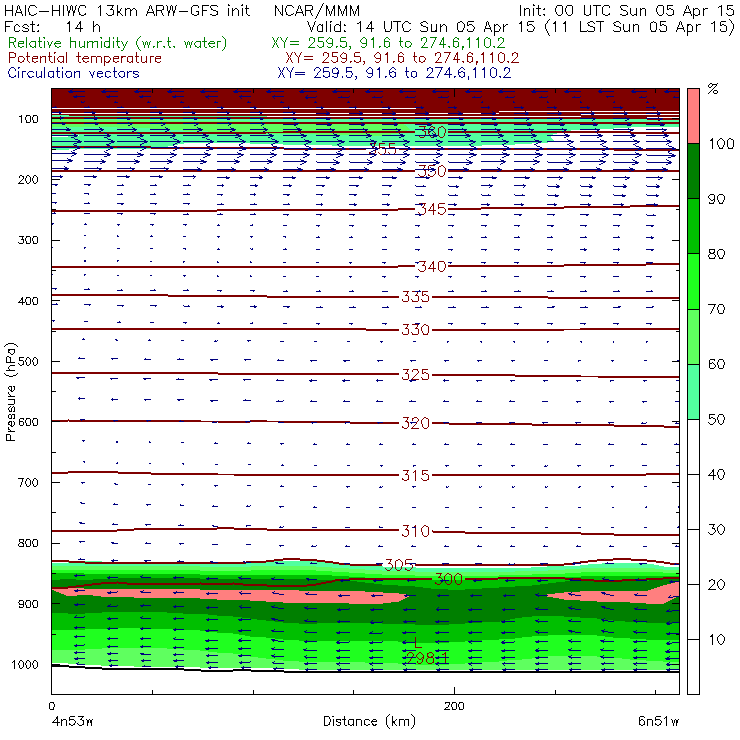This screenshot has width=740, height=740.
Task: Click the '345' isentrope contour label
Action: 431,209
